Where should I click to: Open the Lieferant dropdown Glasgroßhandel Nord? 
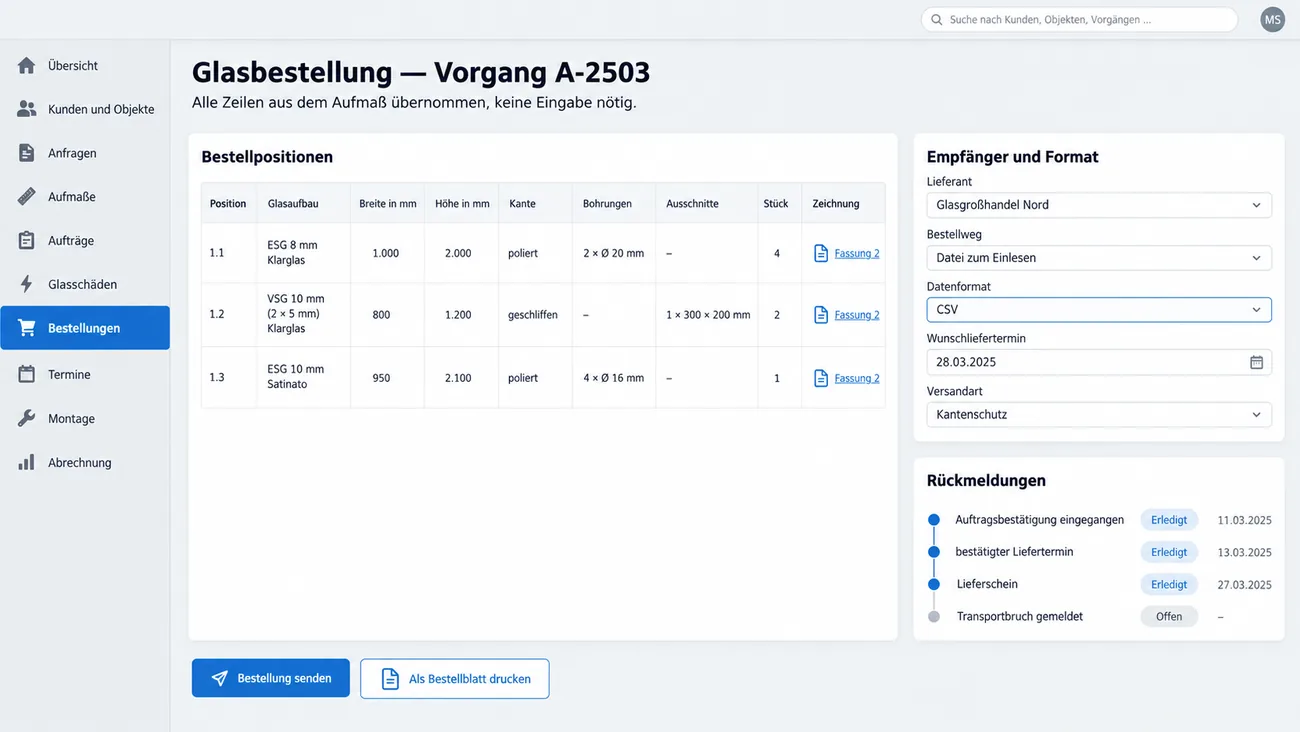click(x=1099, y=205)
